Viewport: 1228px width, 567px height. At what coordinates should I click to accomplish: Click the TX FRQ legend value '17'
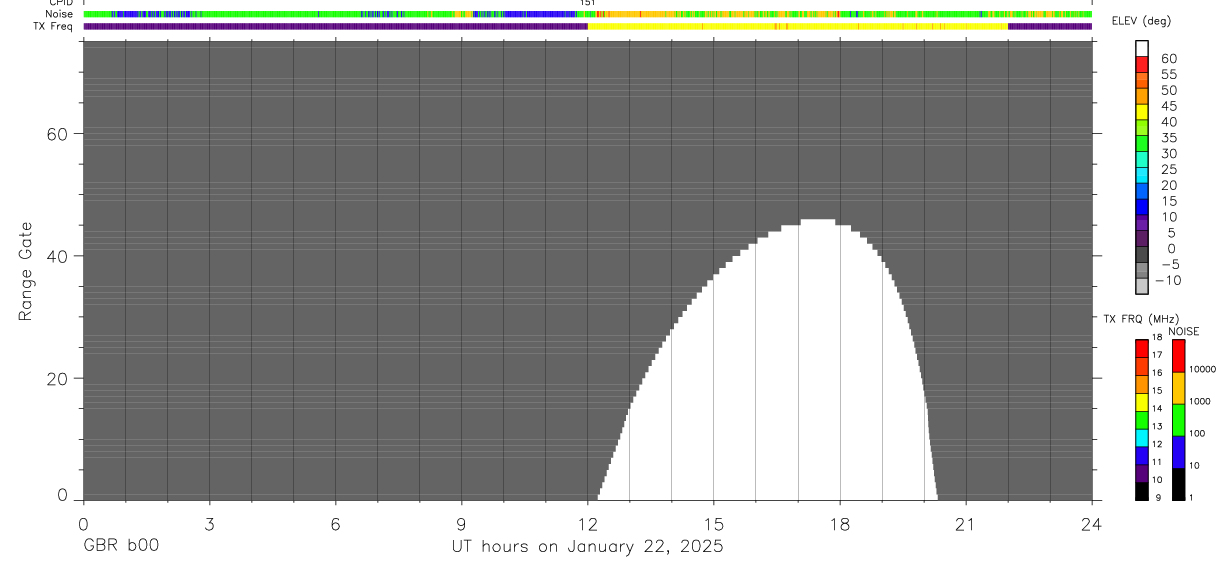[1157, 354]
